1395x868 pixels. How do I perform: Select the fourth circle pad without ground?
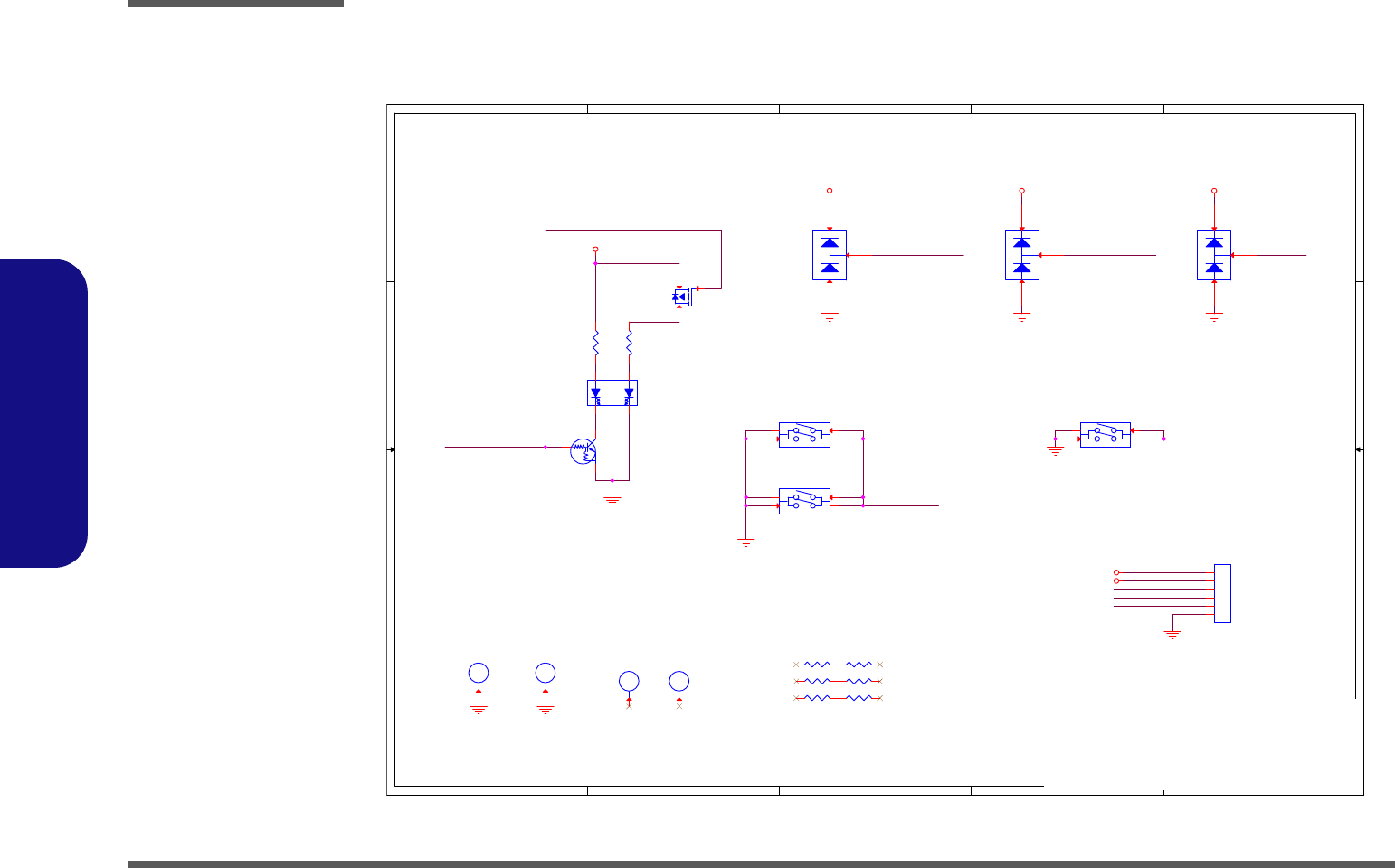pos(679,681)
